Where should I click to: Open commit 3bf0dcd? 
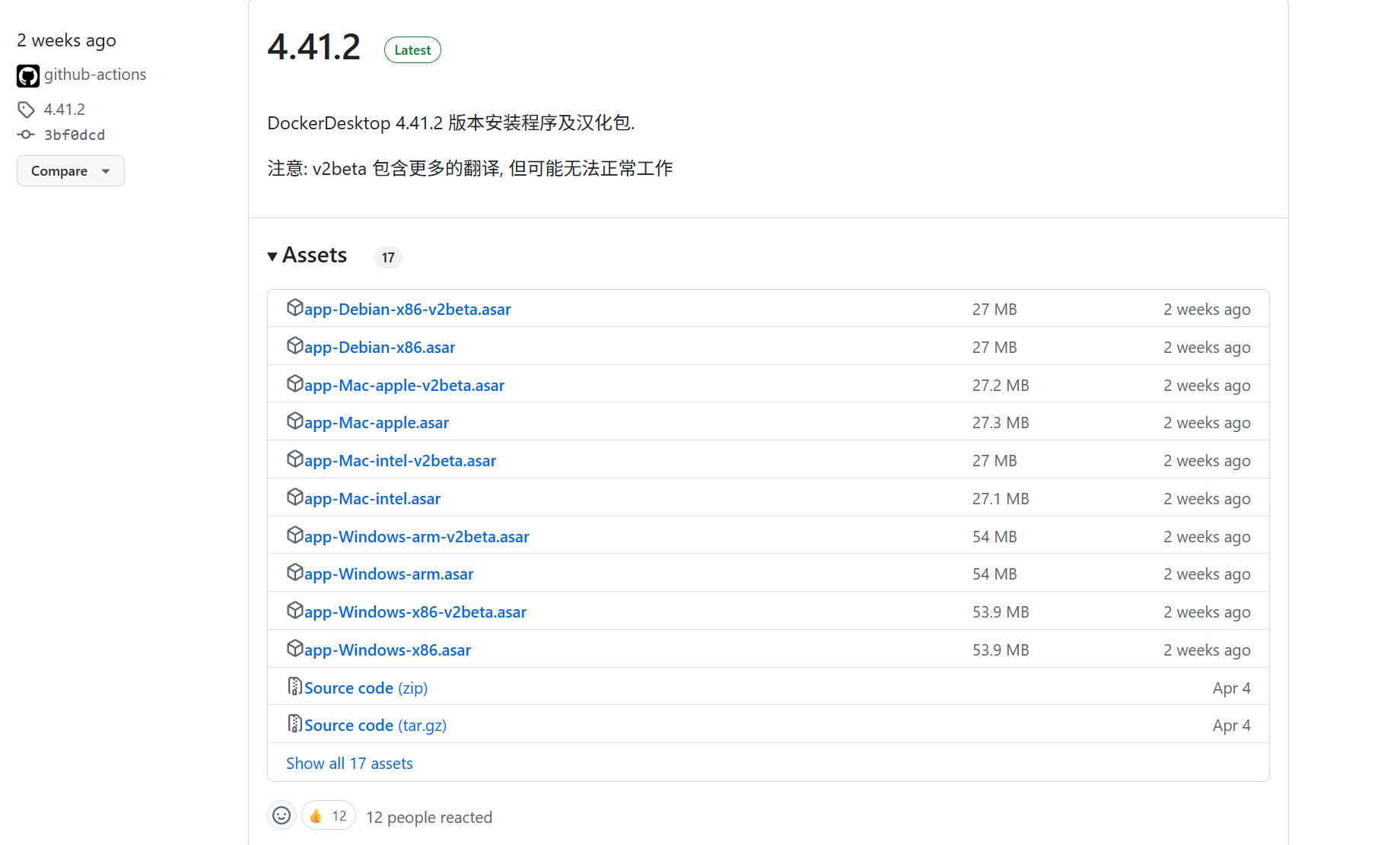75,135
